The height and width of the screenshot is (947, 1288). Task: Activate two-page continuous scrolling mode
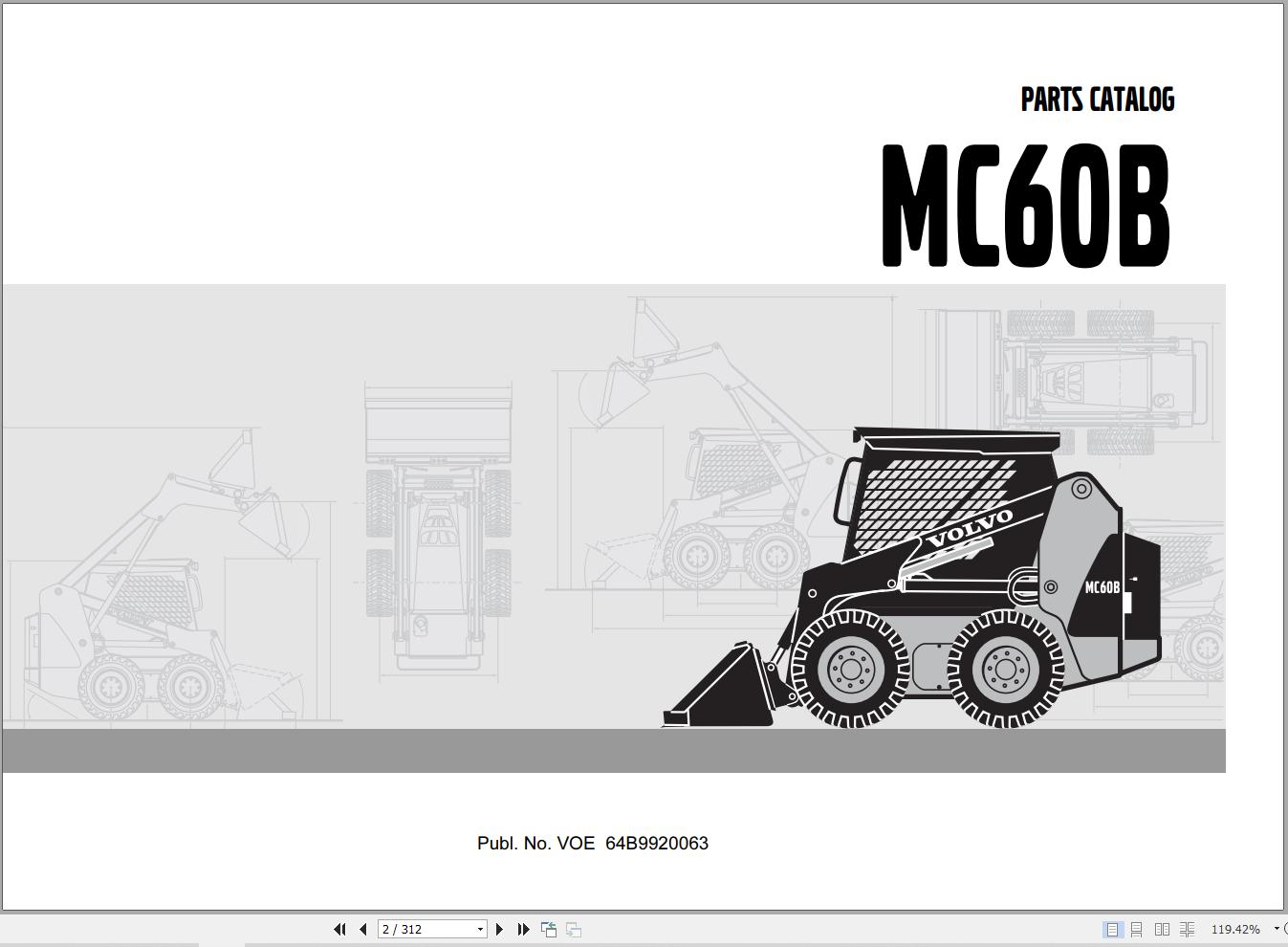click(1187, 929)
